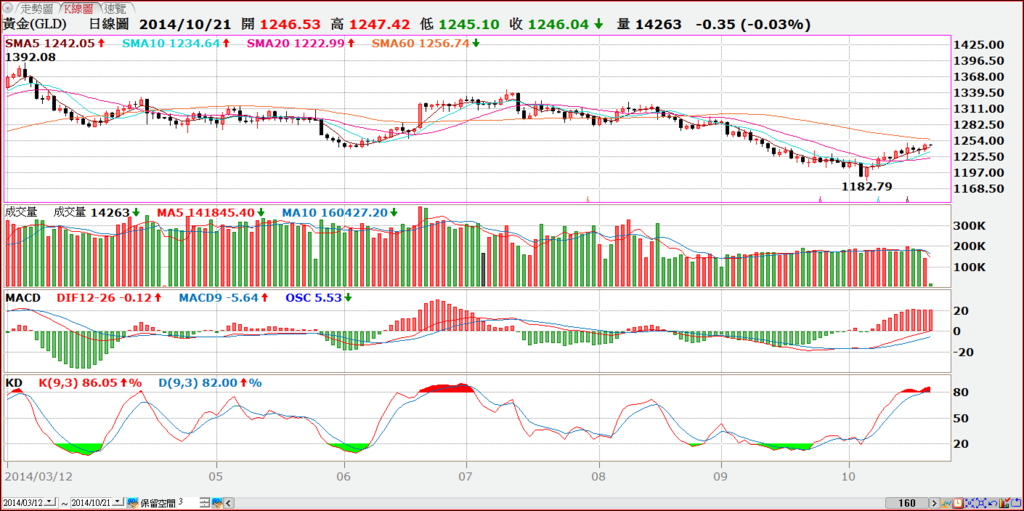Click the SMA10 1234.64 indicator label

171,43
